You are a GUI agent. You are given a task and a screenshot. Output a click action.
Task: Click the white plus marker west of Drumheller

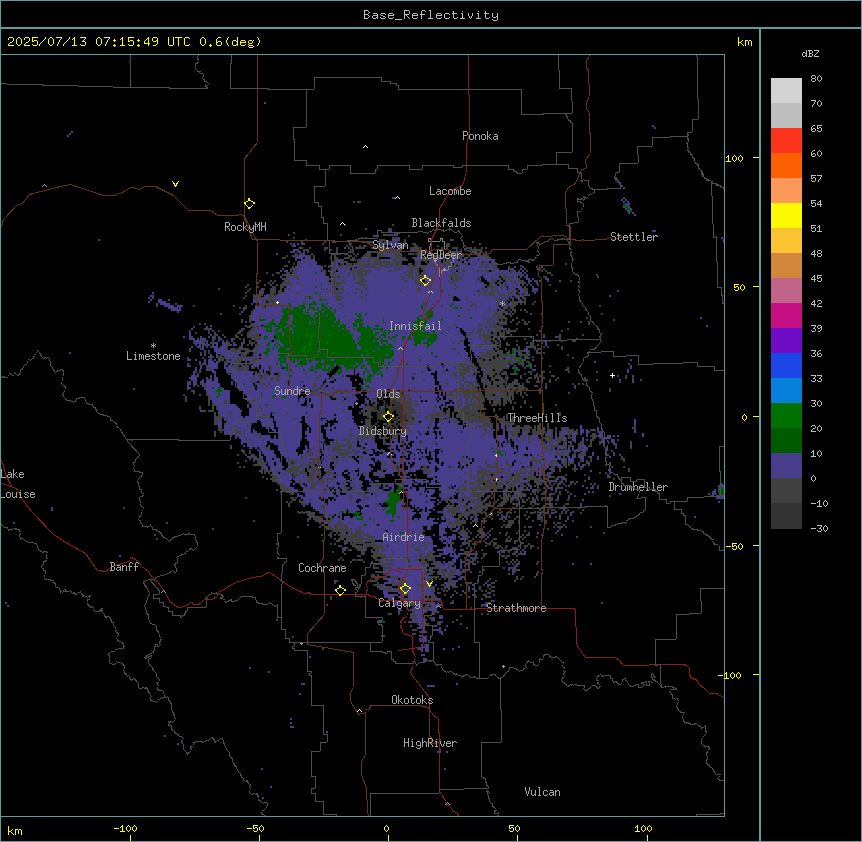pos(612,375)
